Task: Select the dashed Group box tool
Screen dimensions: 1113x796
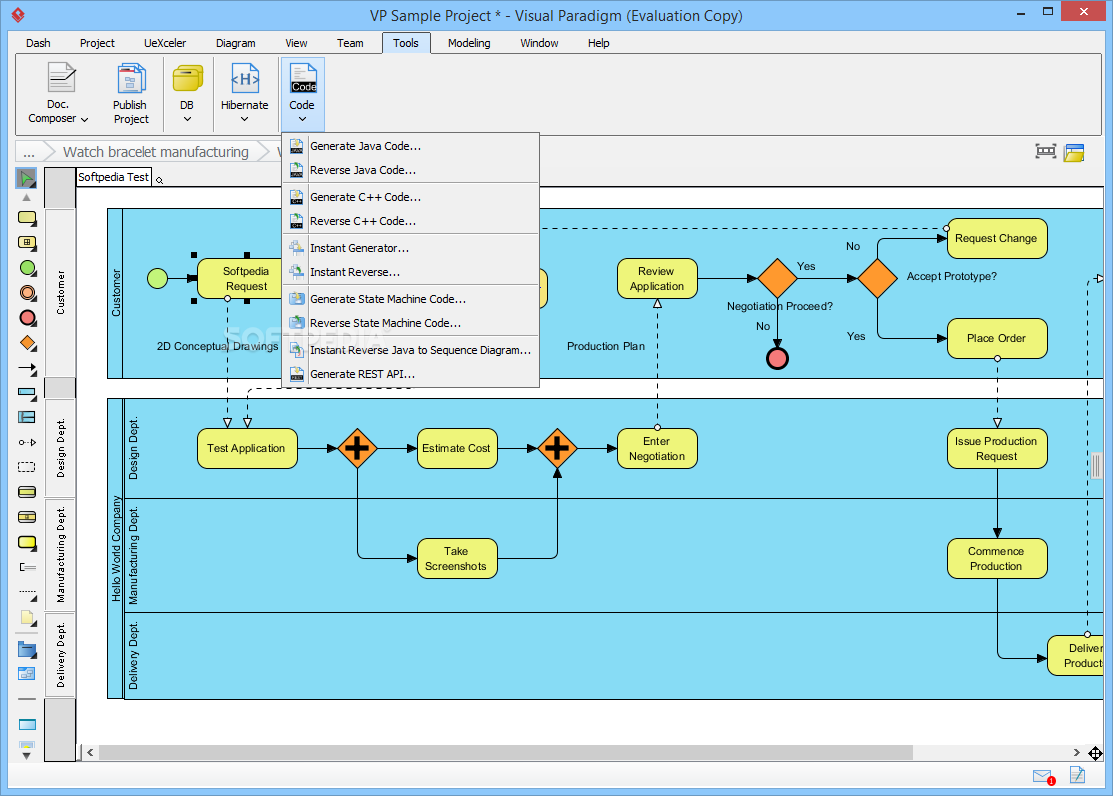Action: click(26, 467)
